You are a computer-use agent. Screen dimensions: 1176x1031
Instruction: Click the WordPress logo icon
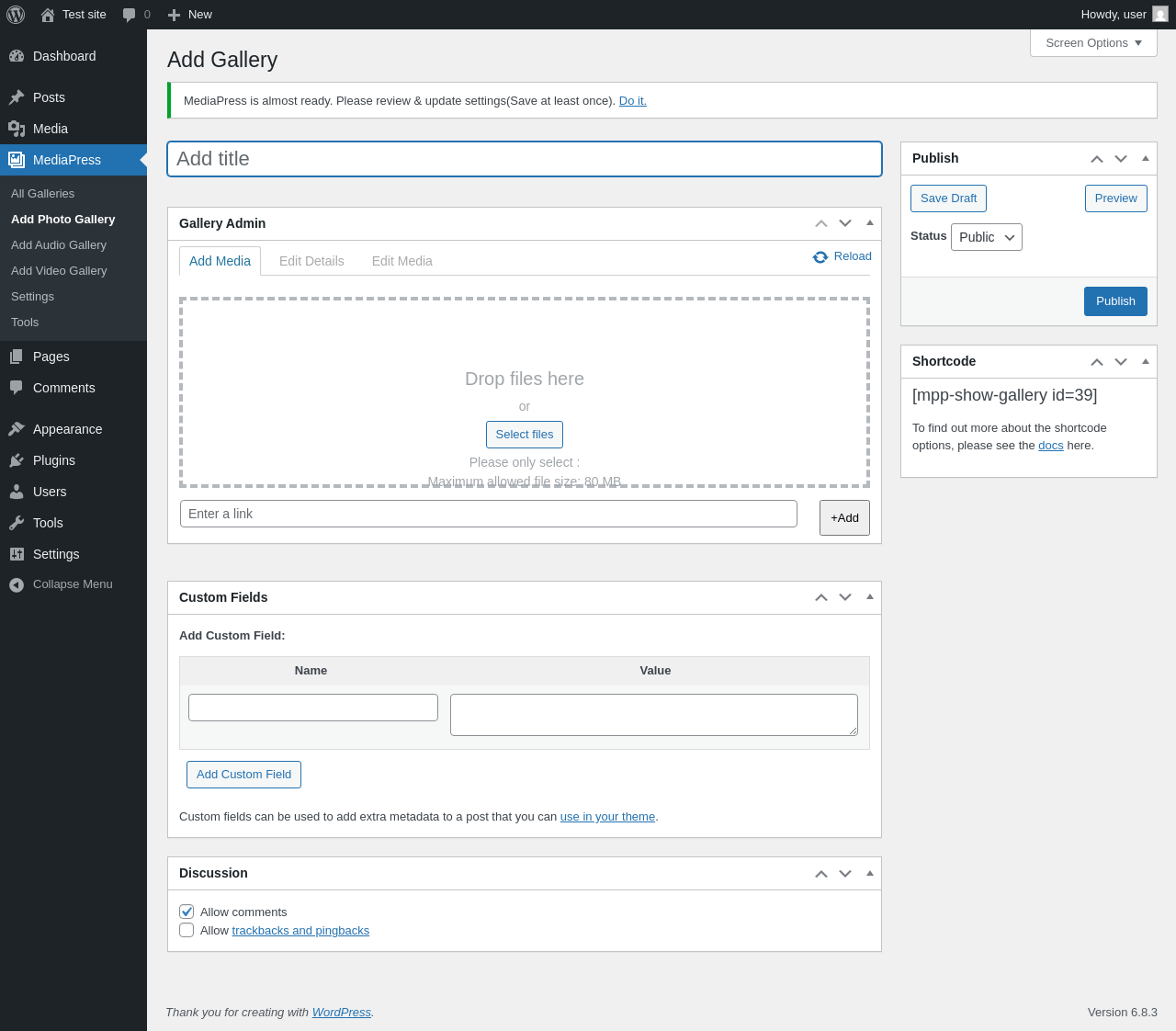[16, 15]
